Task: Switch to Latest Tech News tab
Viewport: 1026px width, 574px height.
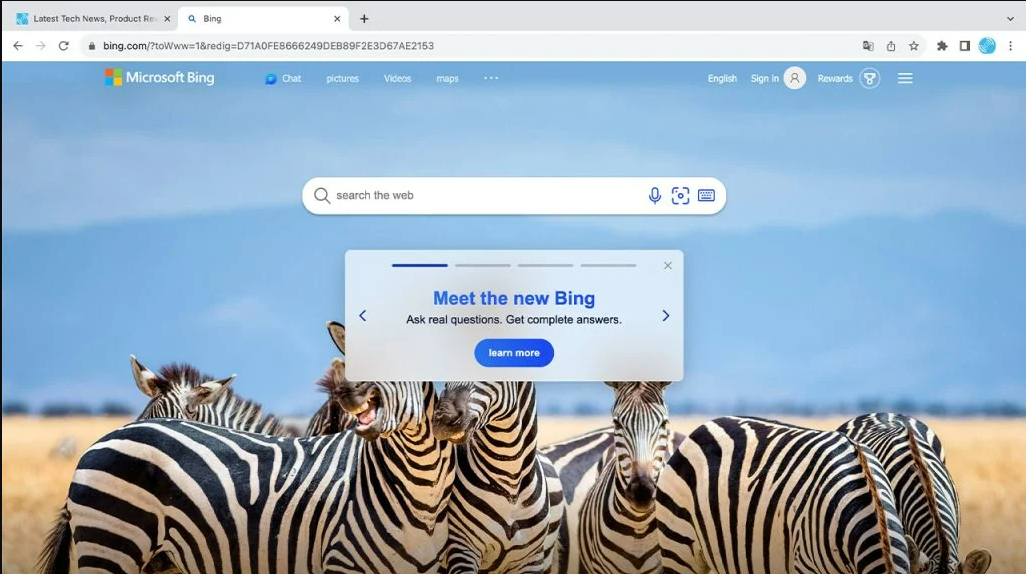Action: click(90, 18)
